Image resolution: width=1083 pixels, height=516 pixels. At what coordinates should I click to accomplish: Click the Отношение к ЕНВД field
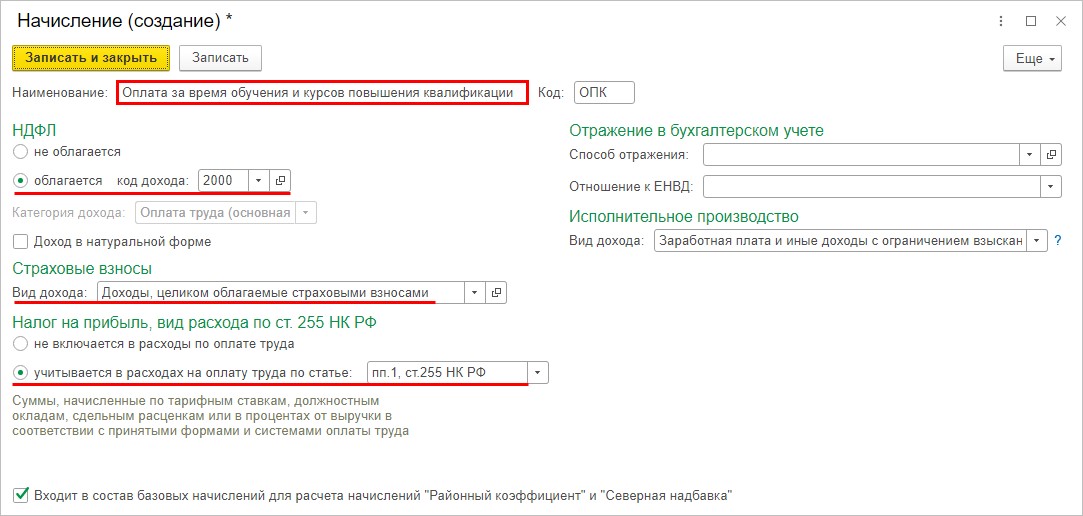click(872, 186)
